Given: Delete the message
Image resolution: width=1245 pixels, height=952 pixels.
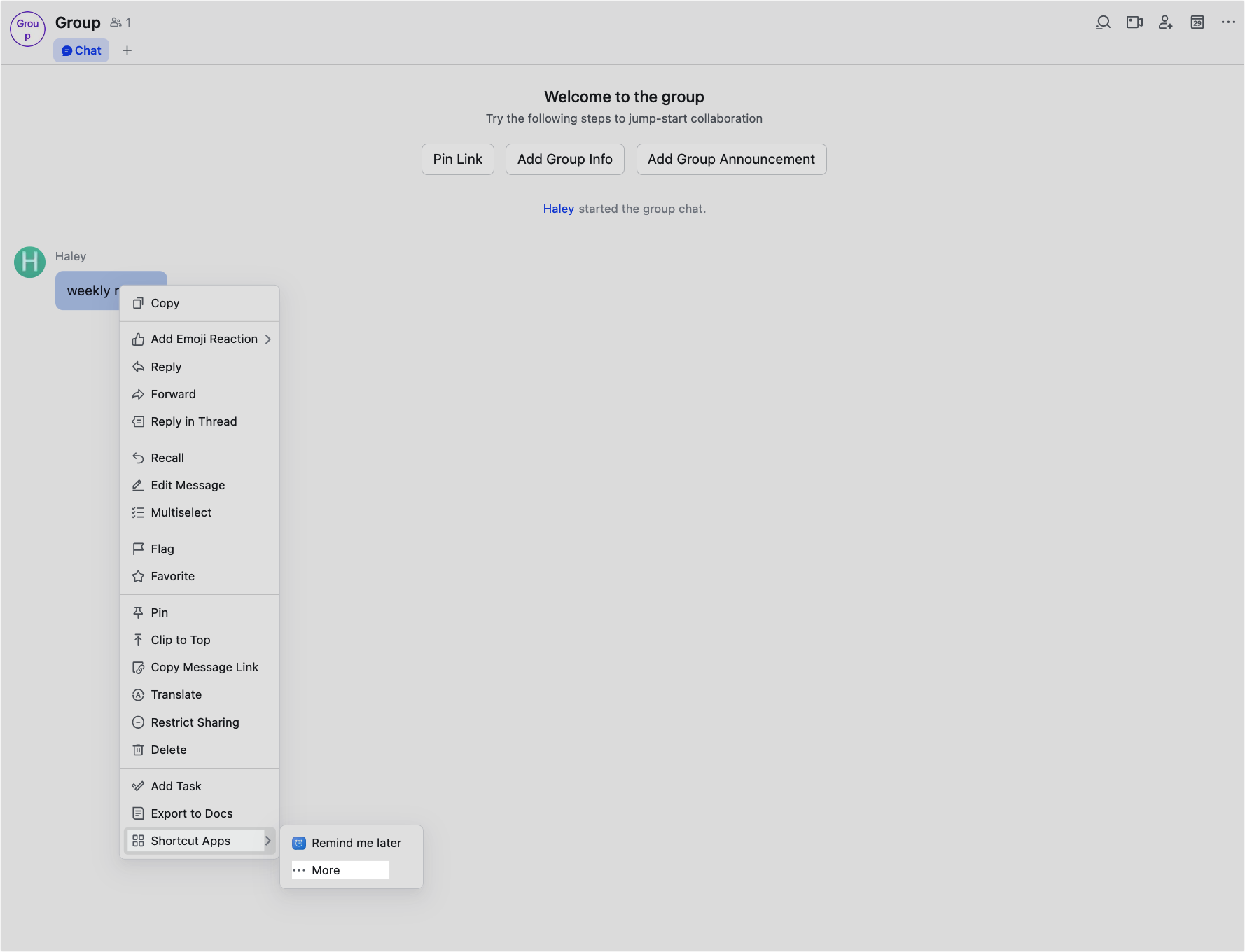Looking at the screenshot, I should pos(200,750).
